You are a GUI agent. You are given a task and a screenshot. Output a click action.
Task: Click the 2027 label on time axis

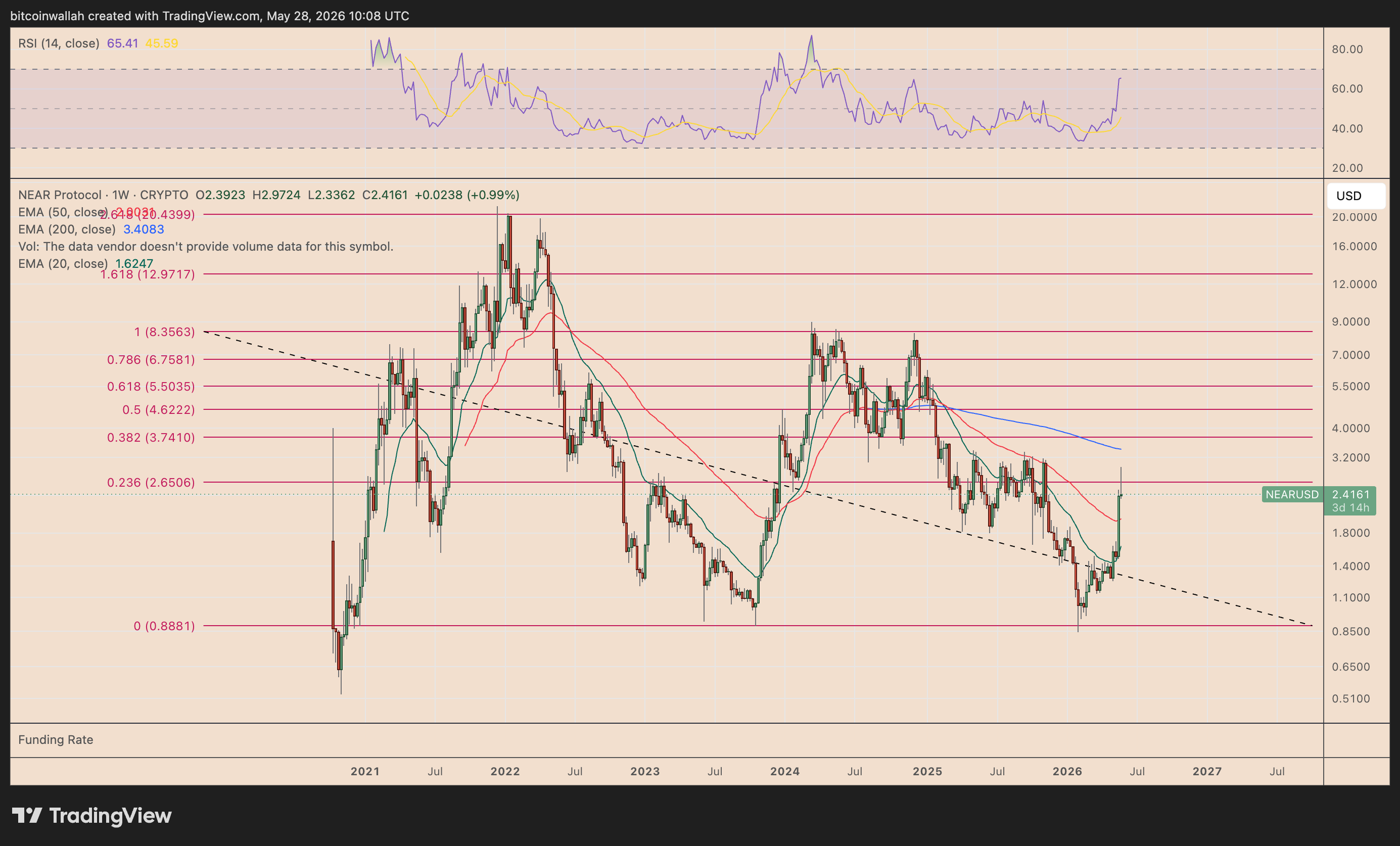1207,772
